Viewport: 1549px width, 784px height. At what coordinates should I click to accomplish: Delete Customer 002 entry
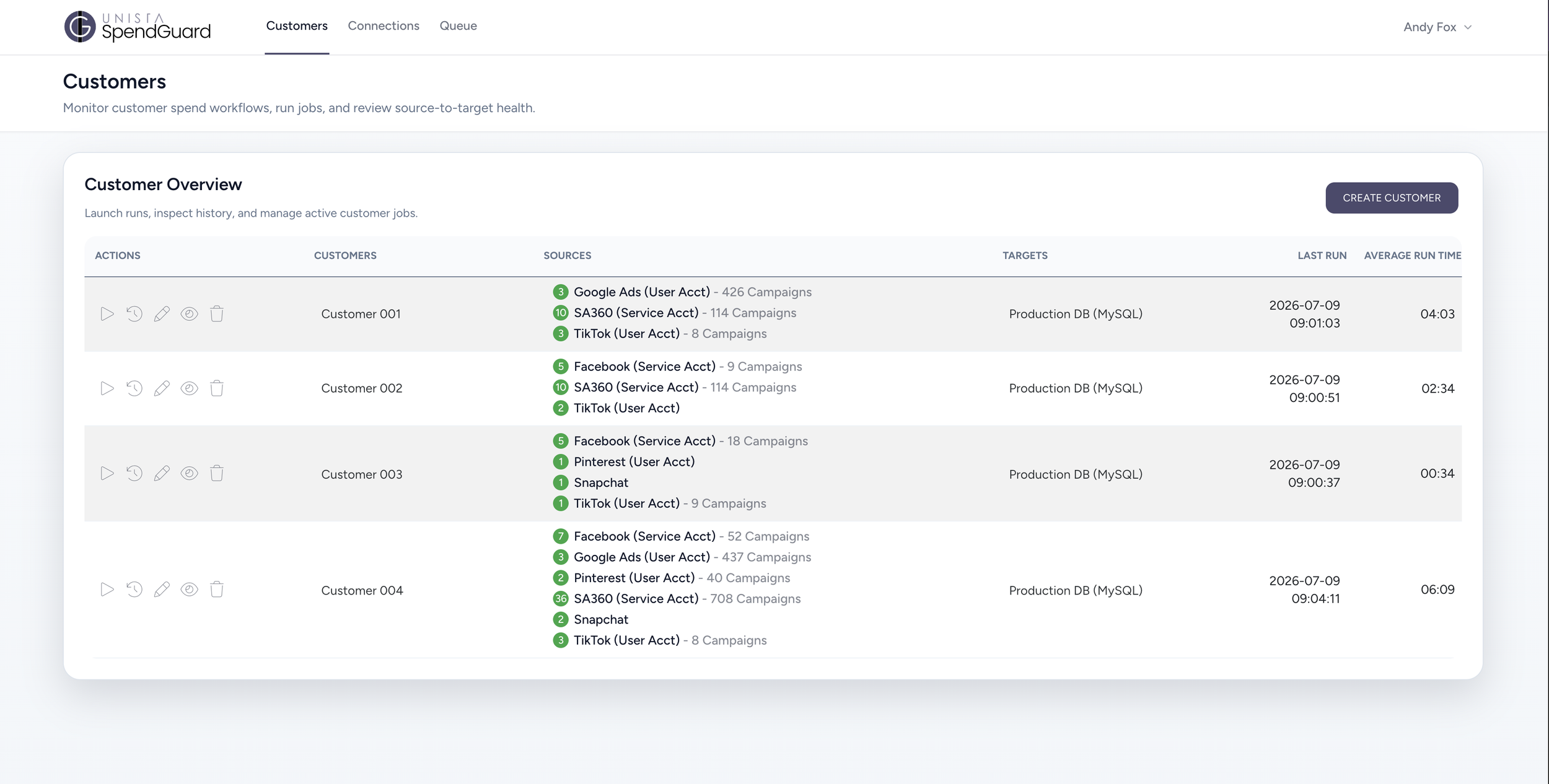coord(216,388)
